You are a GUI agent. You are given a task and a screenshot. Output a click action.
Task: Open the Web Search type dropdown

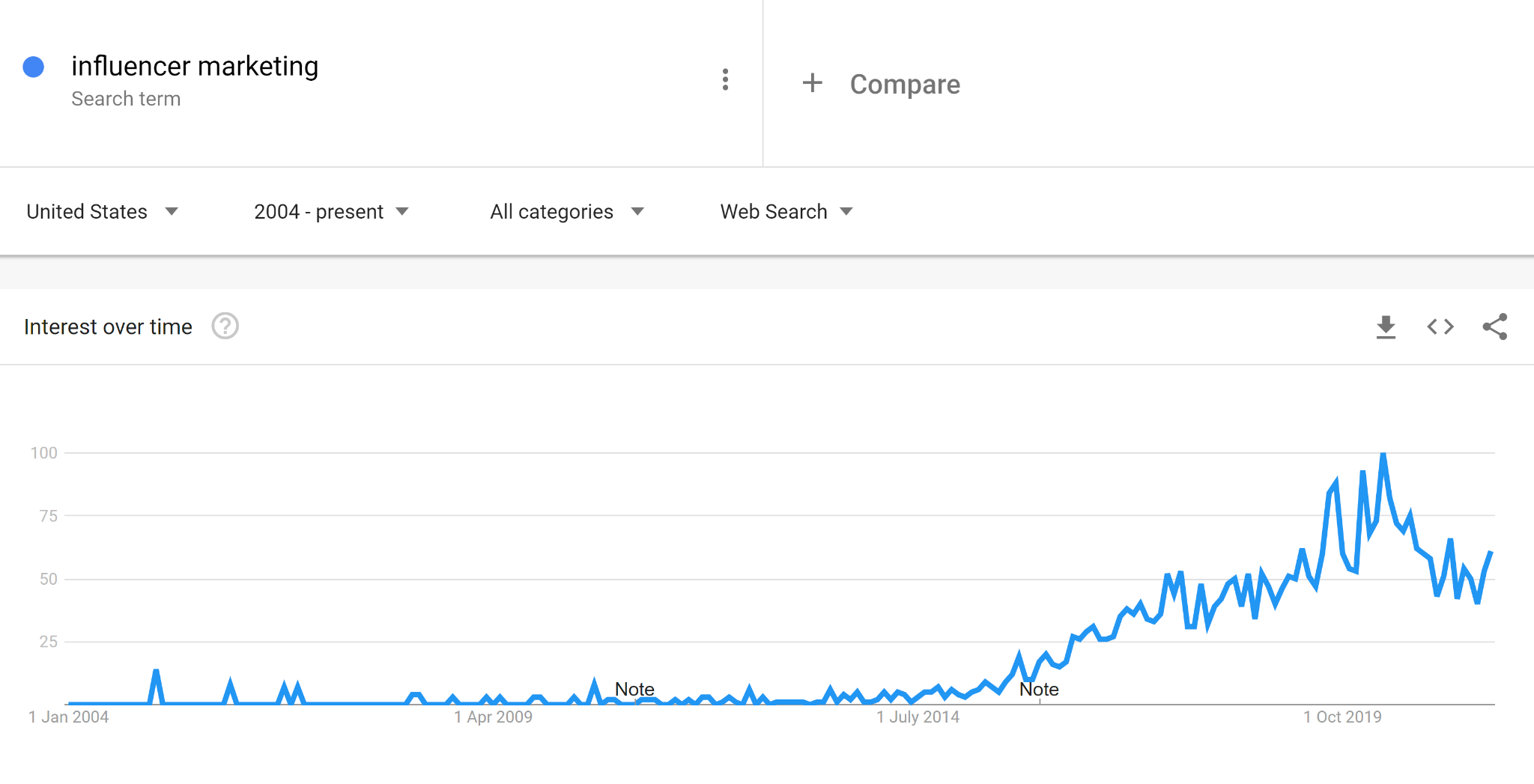click(786, 212)
